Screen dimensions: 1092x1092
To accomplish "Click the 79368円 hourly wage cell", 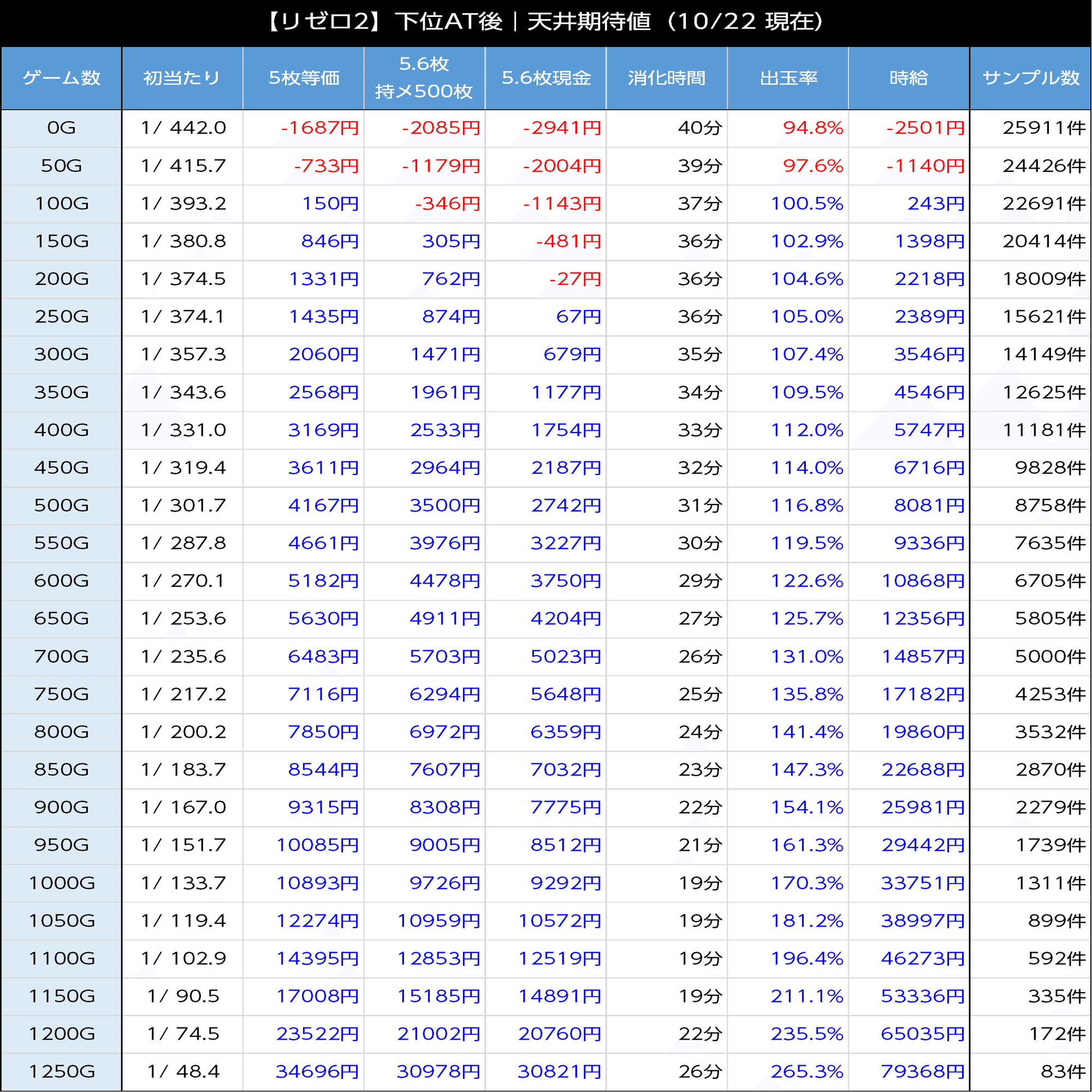I will coord(922,1071).
